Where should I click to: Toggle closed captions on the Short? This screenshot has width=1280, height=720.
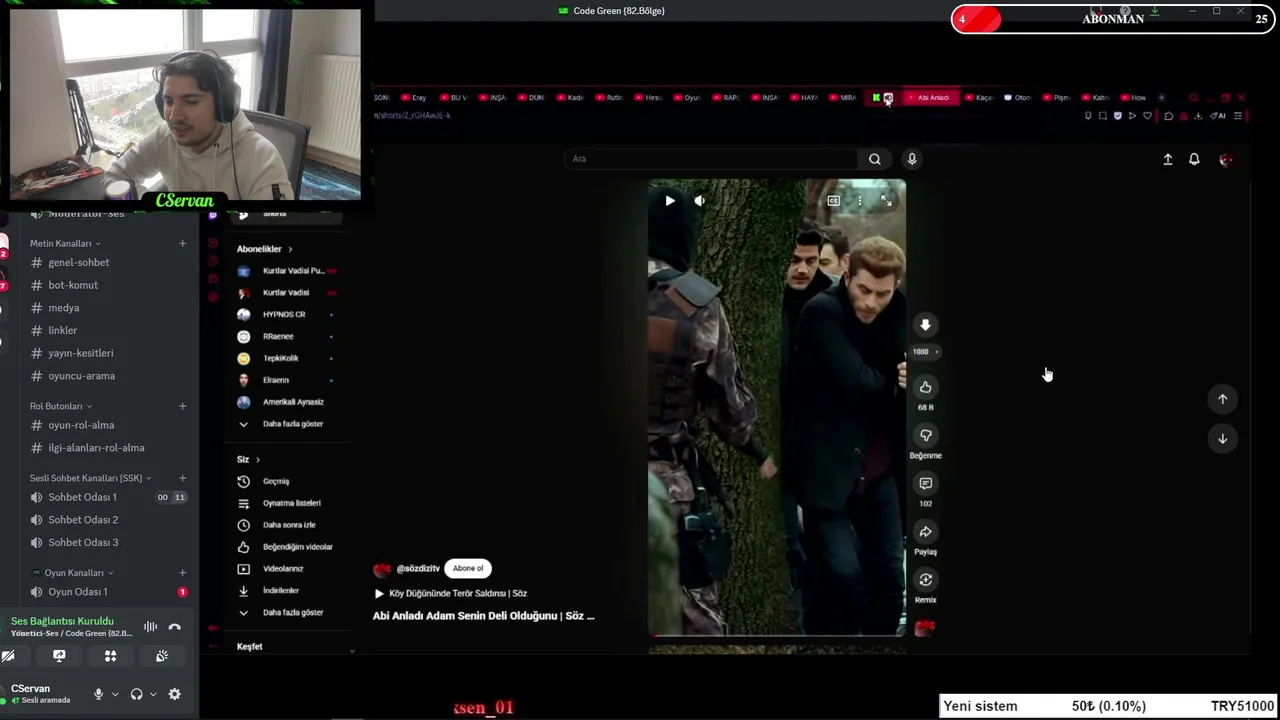833,201
